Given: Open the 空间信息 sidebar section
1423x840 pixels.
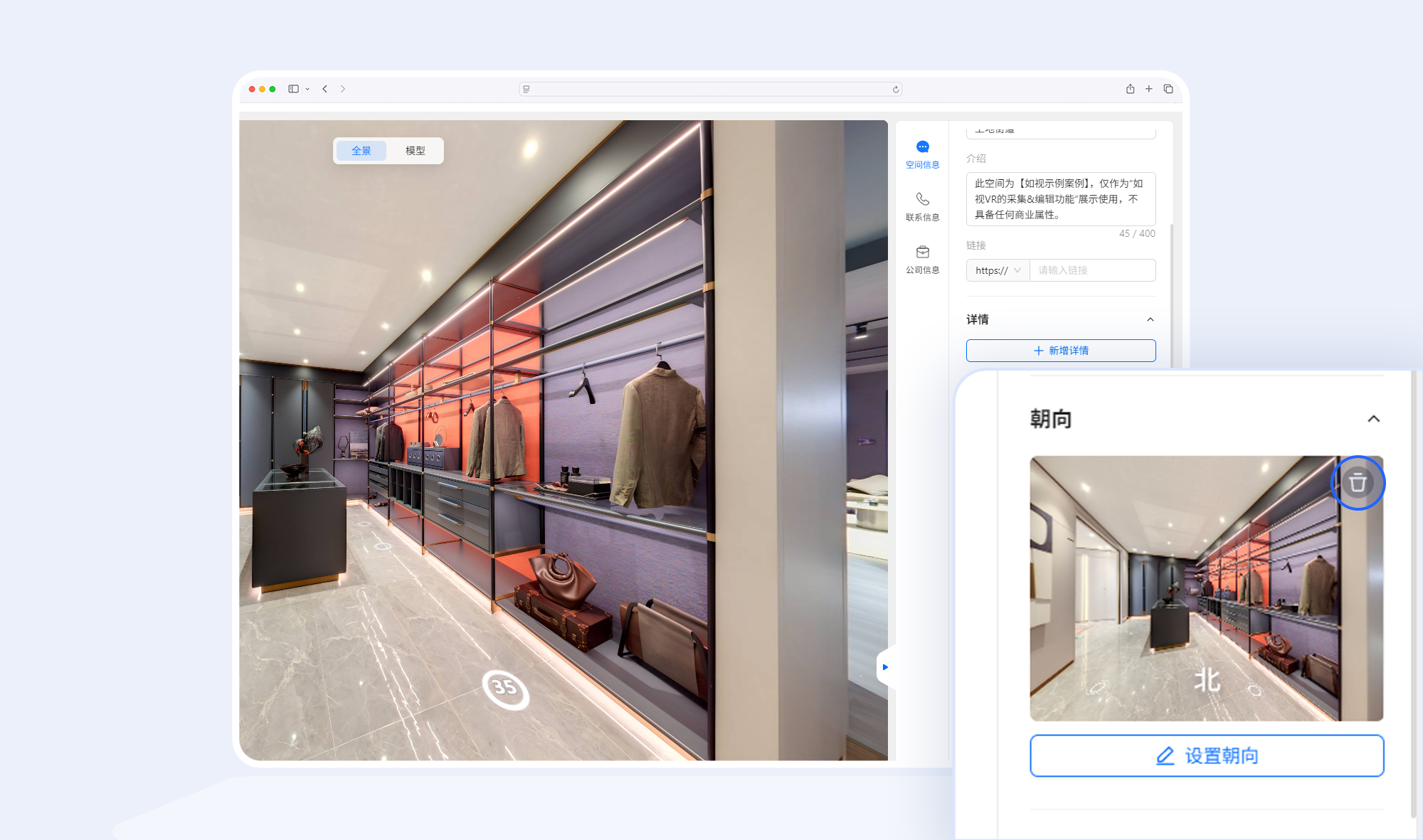Looking at the screenshot, I should (x=922, y=154).
